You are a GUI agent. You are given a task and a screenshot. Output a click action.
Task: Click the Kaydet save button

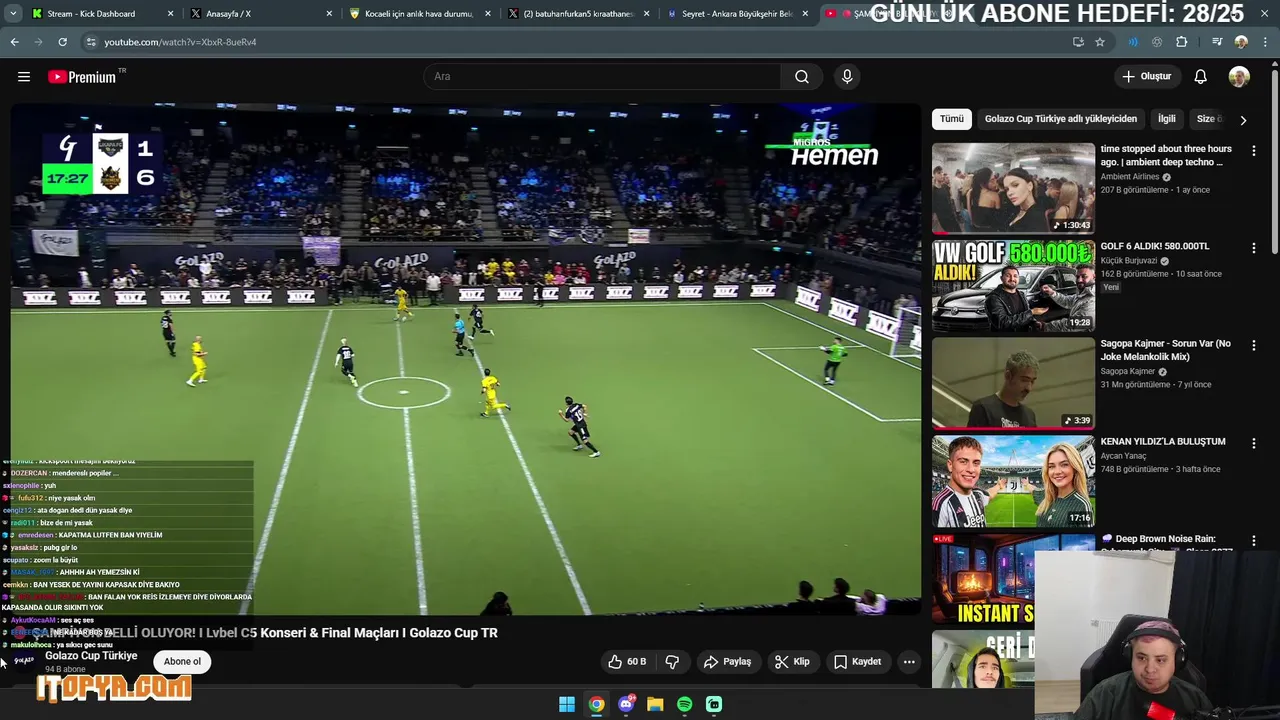(x=858, y=662)
